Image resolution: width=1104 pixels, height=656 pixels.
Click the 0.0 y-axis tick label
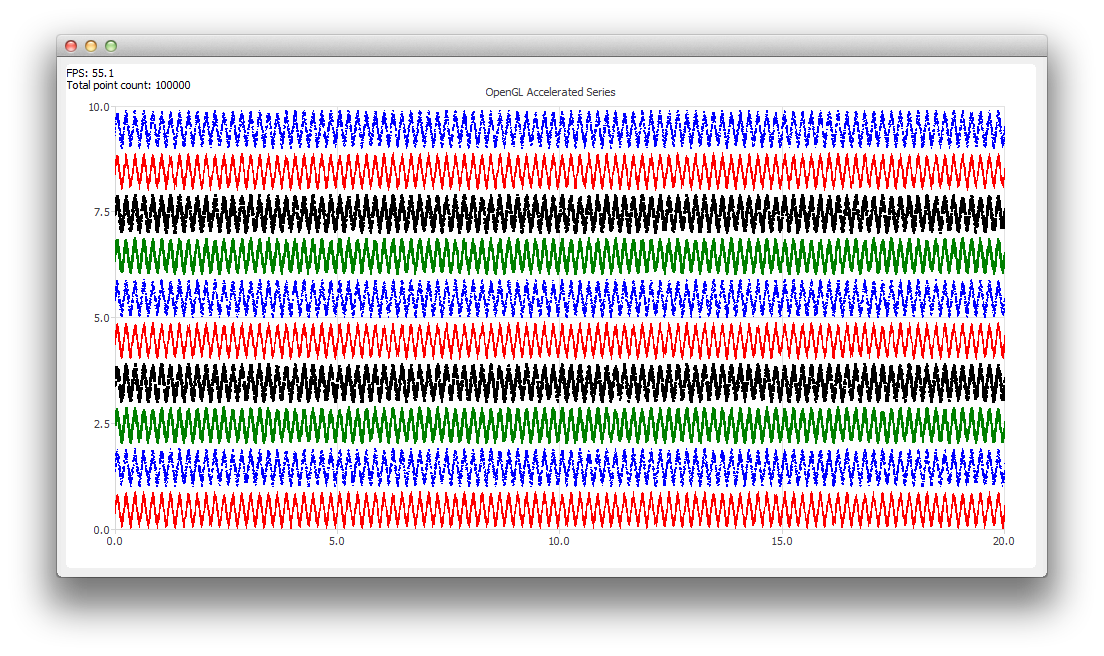coord(99,528)
